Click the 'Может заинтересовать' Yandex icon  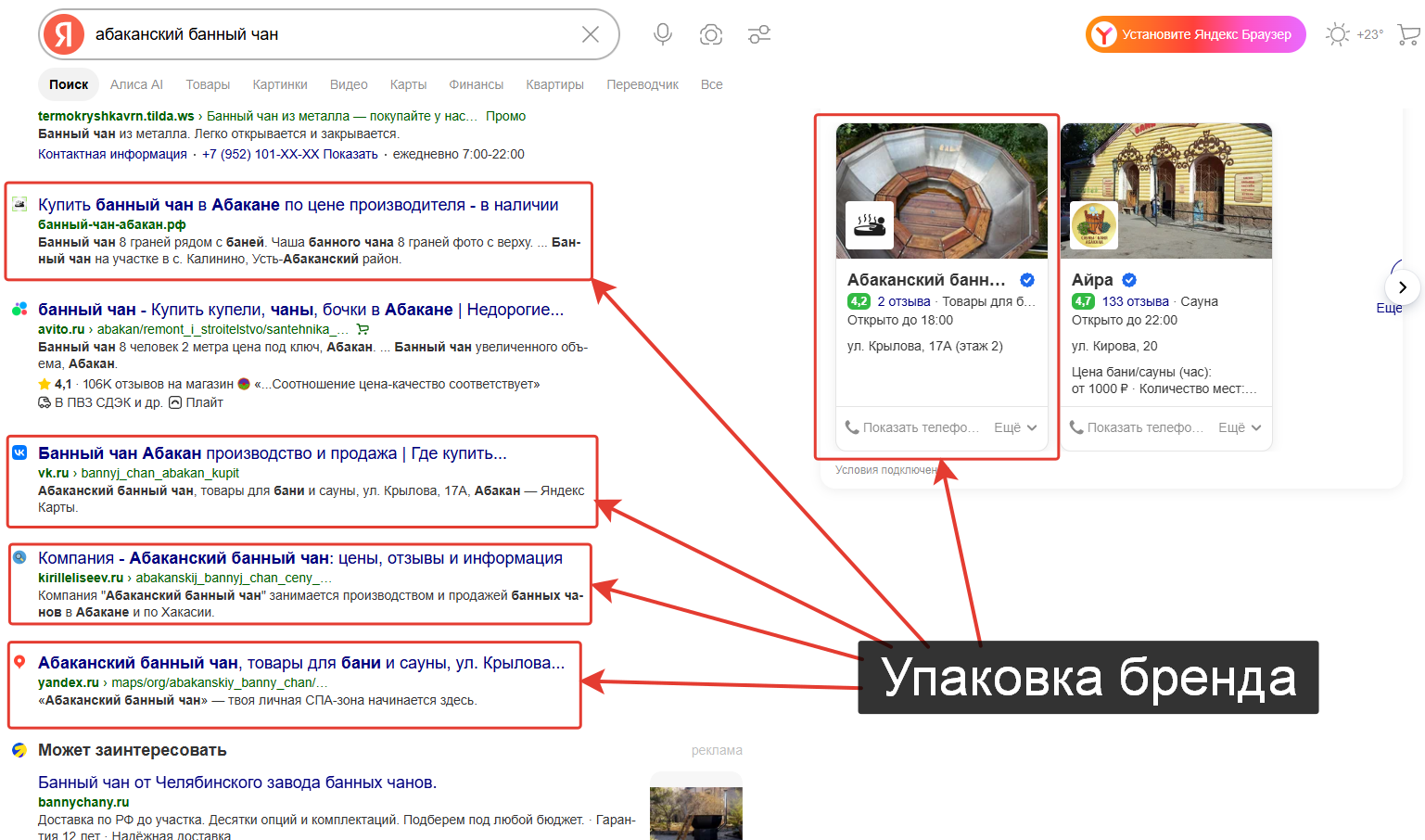19,749
